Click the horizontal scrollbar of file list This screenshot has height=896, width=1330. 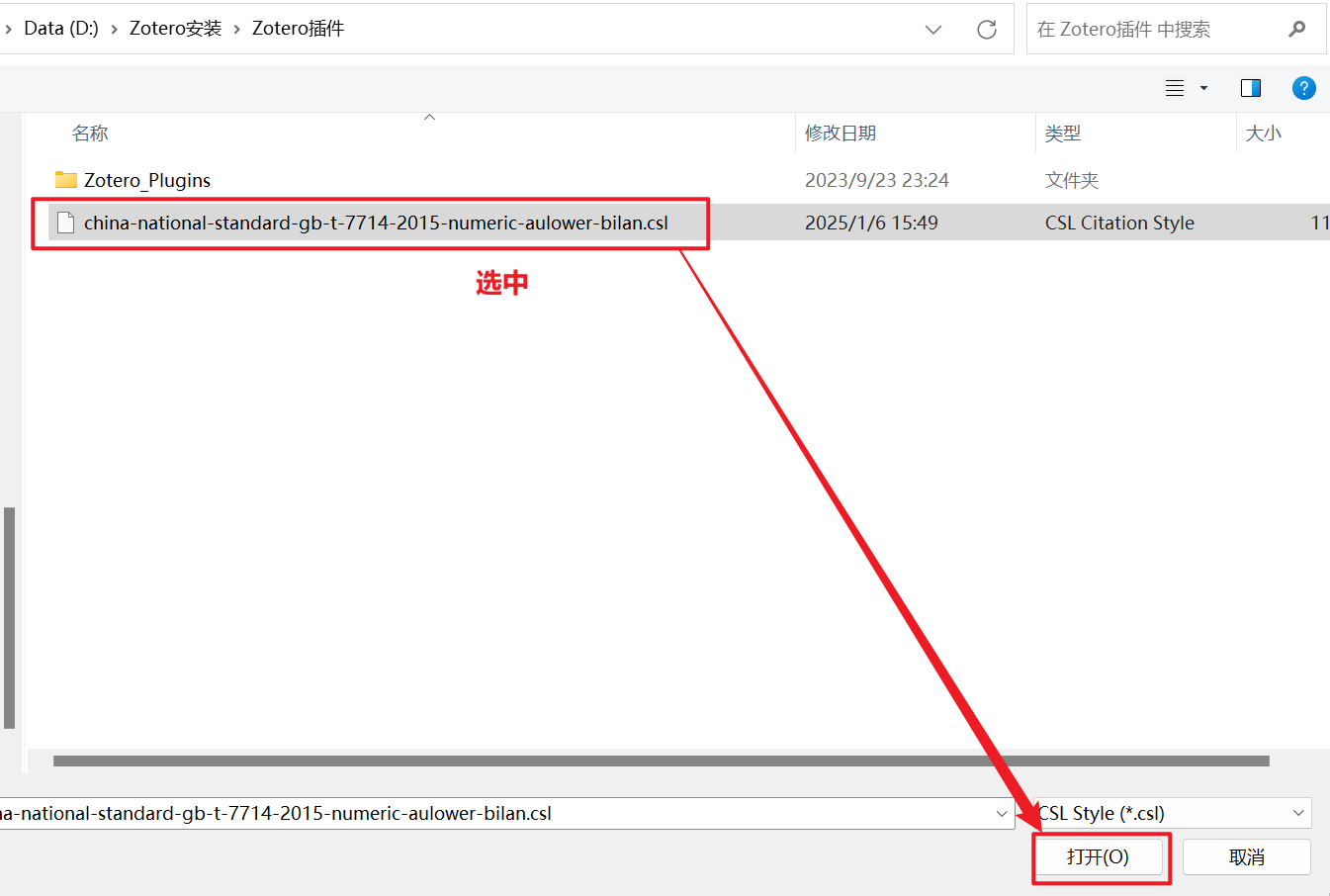[661, 762]
